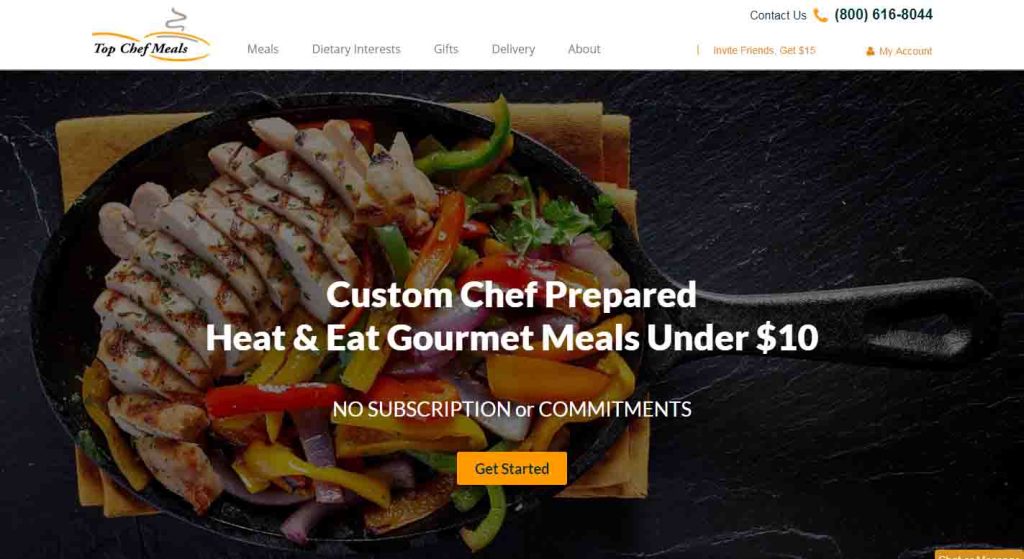Click the Top Chef Meals logo
This screenshot has height=559, width=1024.
151,35
